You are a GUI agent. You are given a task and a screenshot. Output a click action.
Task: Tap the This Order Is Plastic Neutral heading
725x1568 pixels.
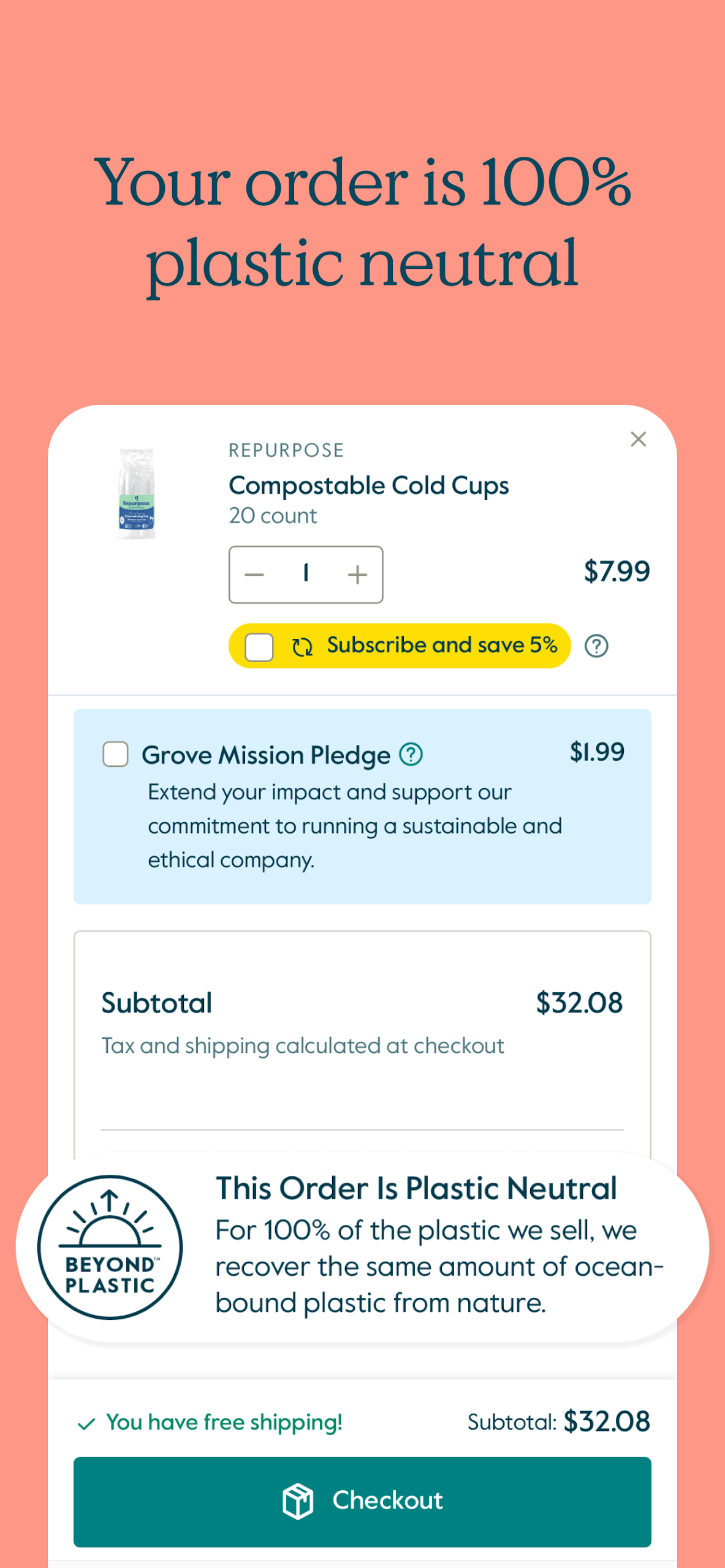(x=416, y=1188)
